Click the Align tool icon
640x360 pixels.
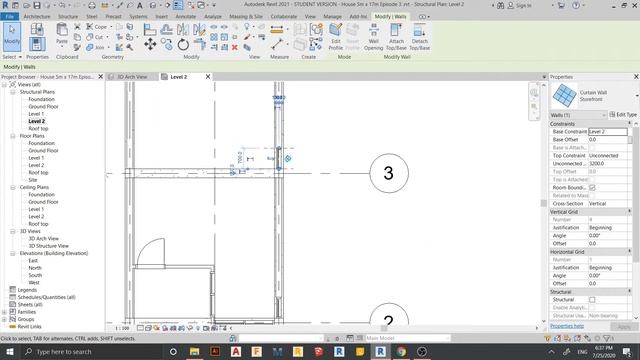tap(150, 29)
